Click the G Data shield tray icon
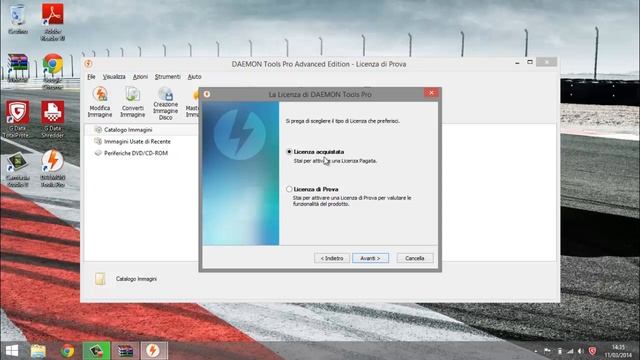640x360 pixels. tap(592, 351)
